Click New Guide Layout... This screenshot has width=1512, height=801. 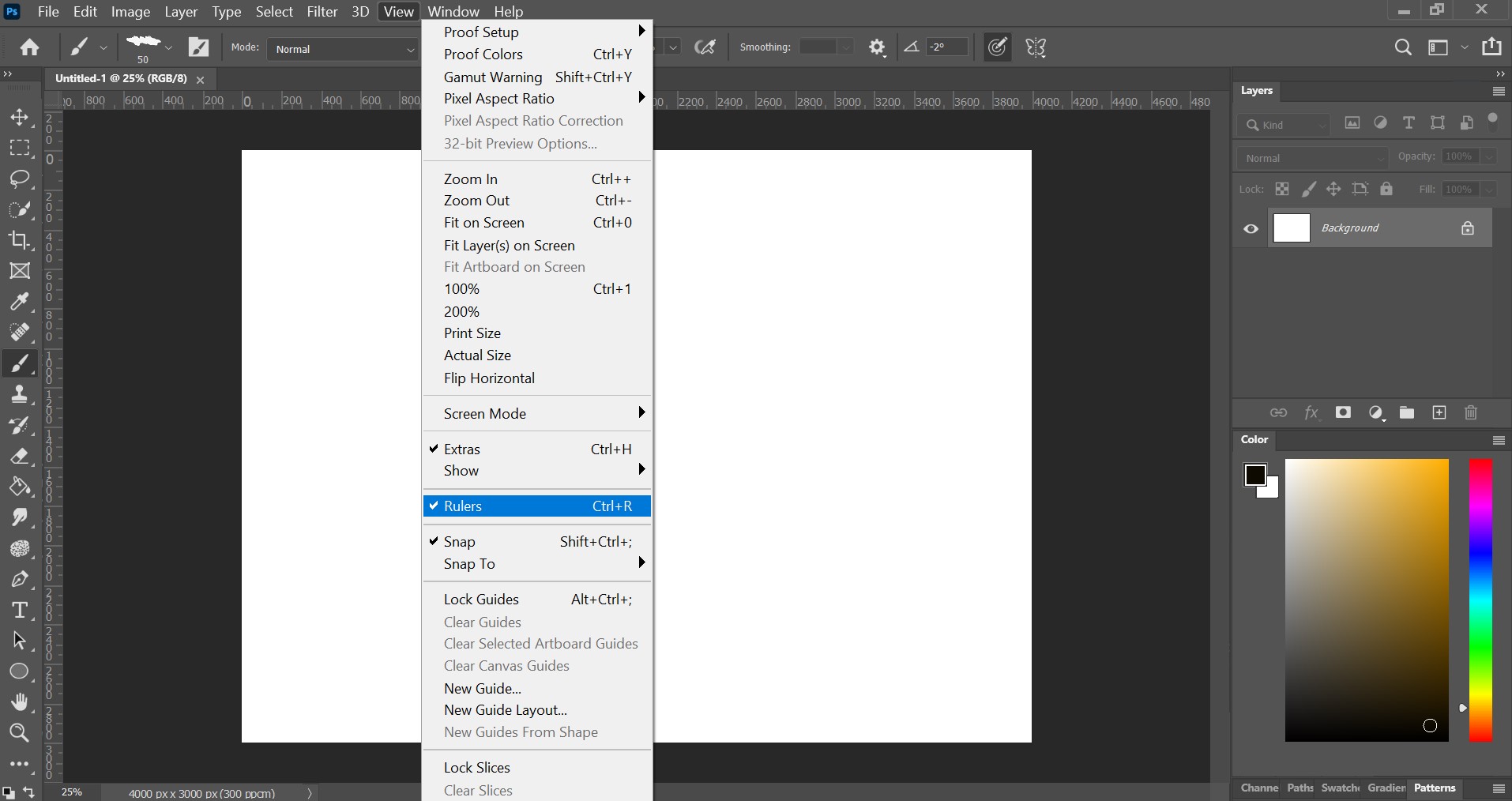tap(506, 710)
